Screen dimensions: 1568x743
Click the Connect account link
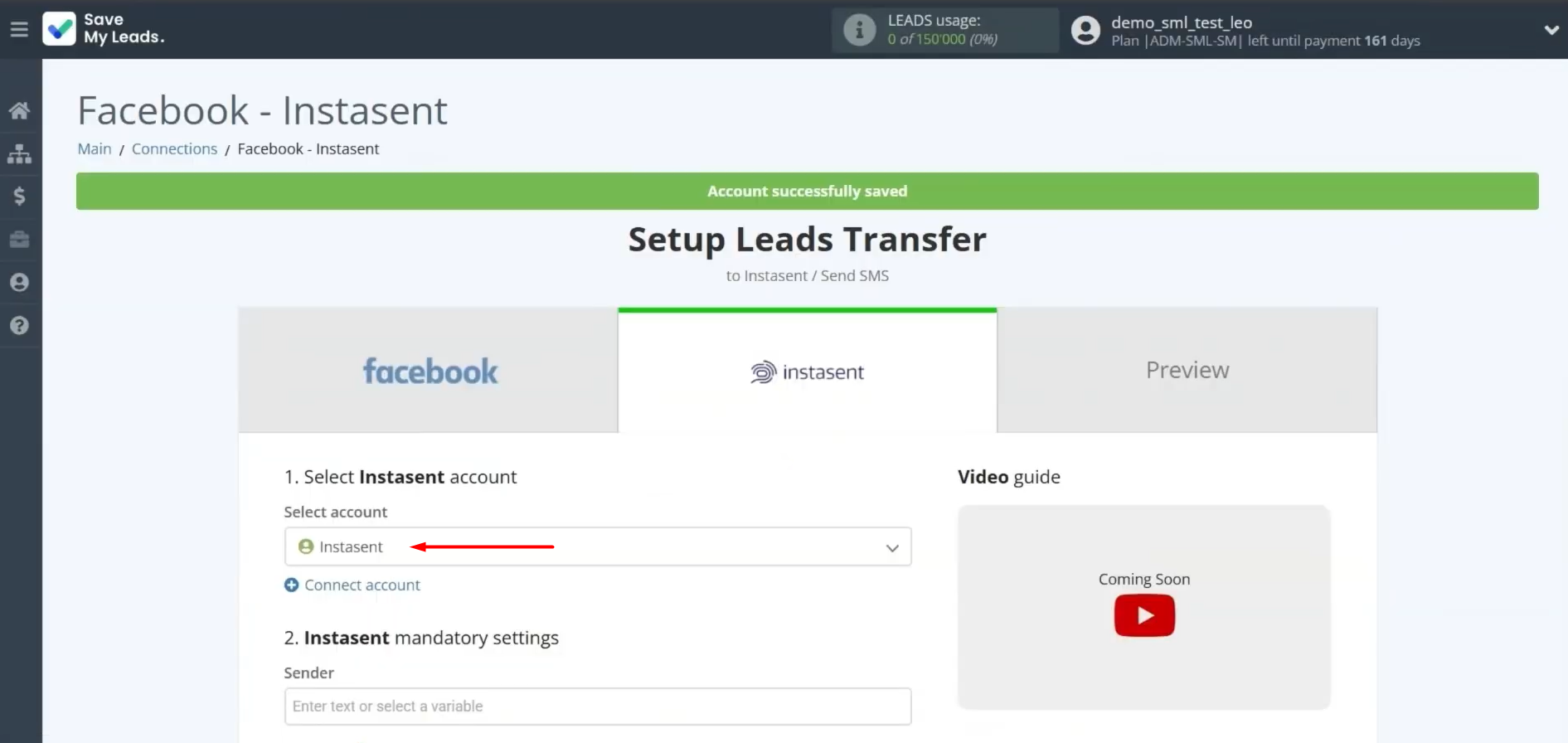coord(362,585)
